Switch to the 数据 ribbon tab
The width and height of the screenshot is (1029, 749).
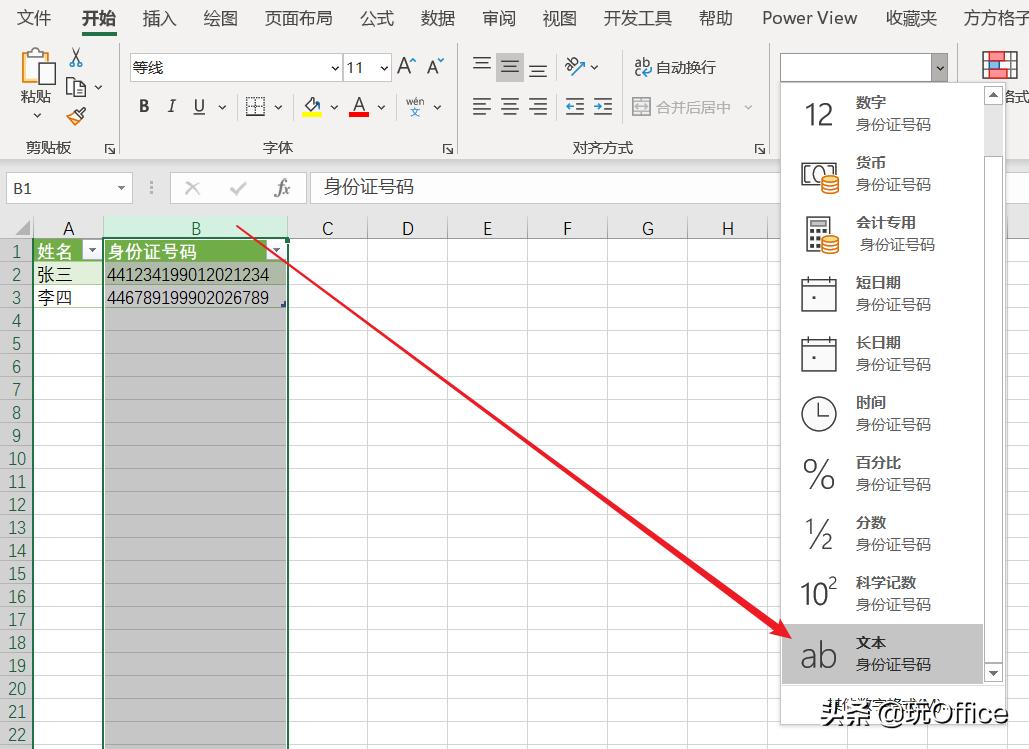click(x=437, y=18)
